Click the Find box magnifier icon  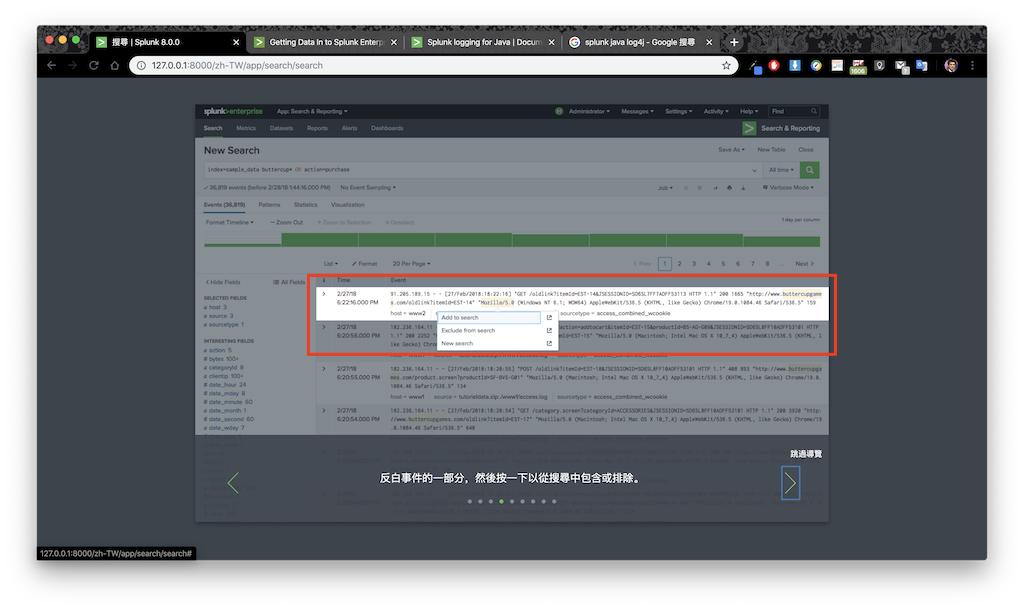pos(814,112)
